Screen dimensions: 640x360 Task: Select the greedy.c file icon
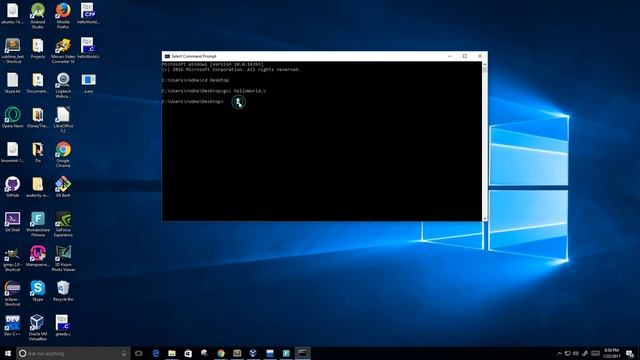(x=63, y=325)
